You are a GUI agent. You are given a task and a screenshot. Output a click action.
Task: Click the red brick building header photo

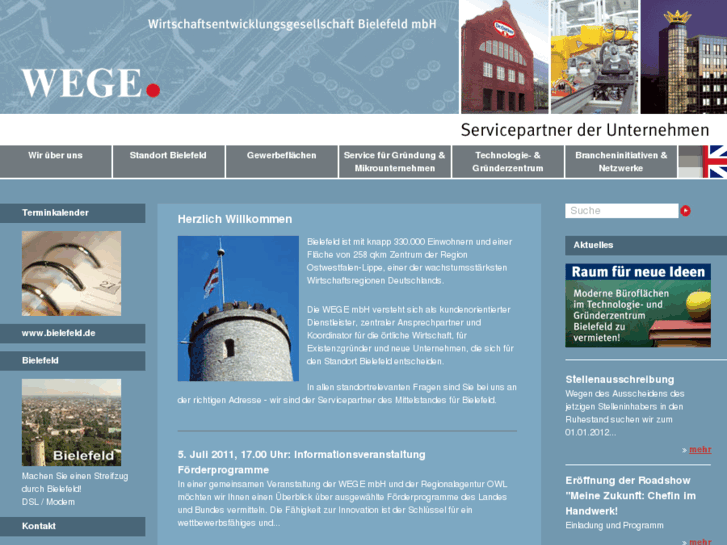click(504, 57)
